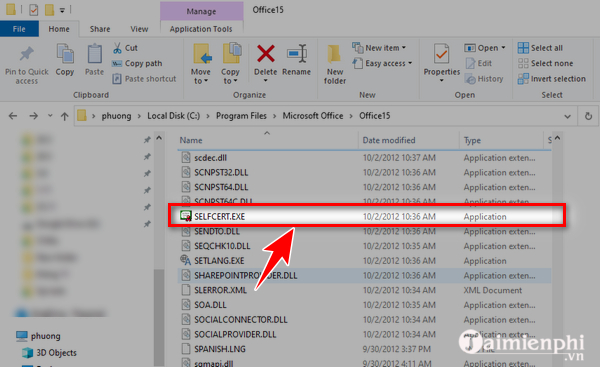Expand the Open dropdown arrow

pyautogui.click(x=503, y=48)
